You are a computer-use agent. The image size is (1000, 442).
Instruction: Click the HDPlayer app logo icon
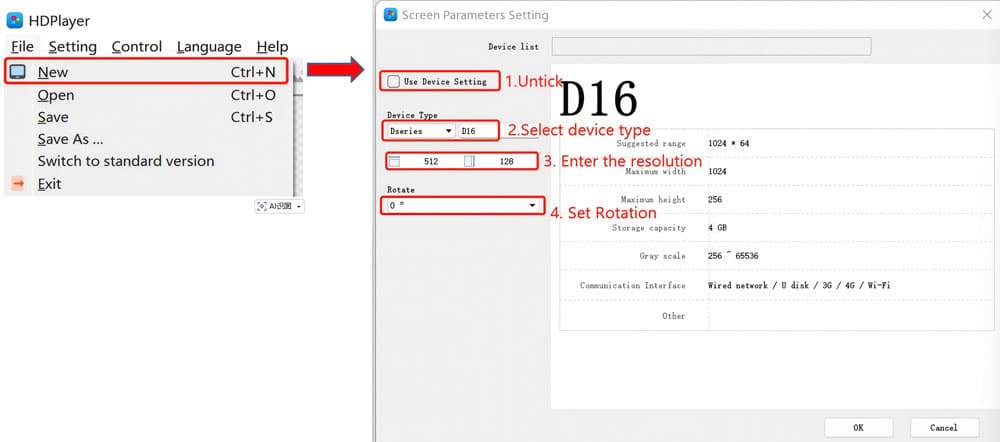point(15,20)
